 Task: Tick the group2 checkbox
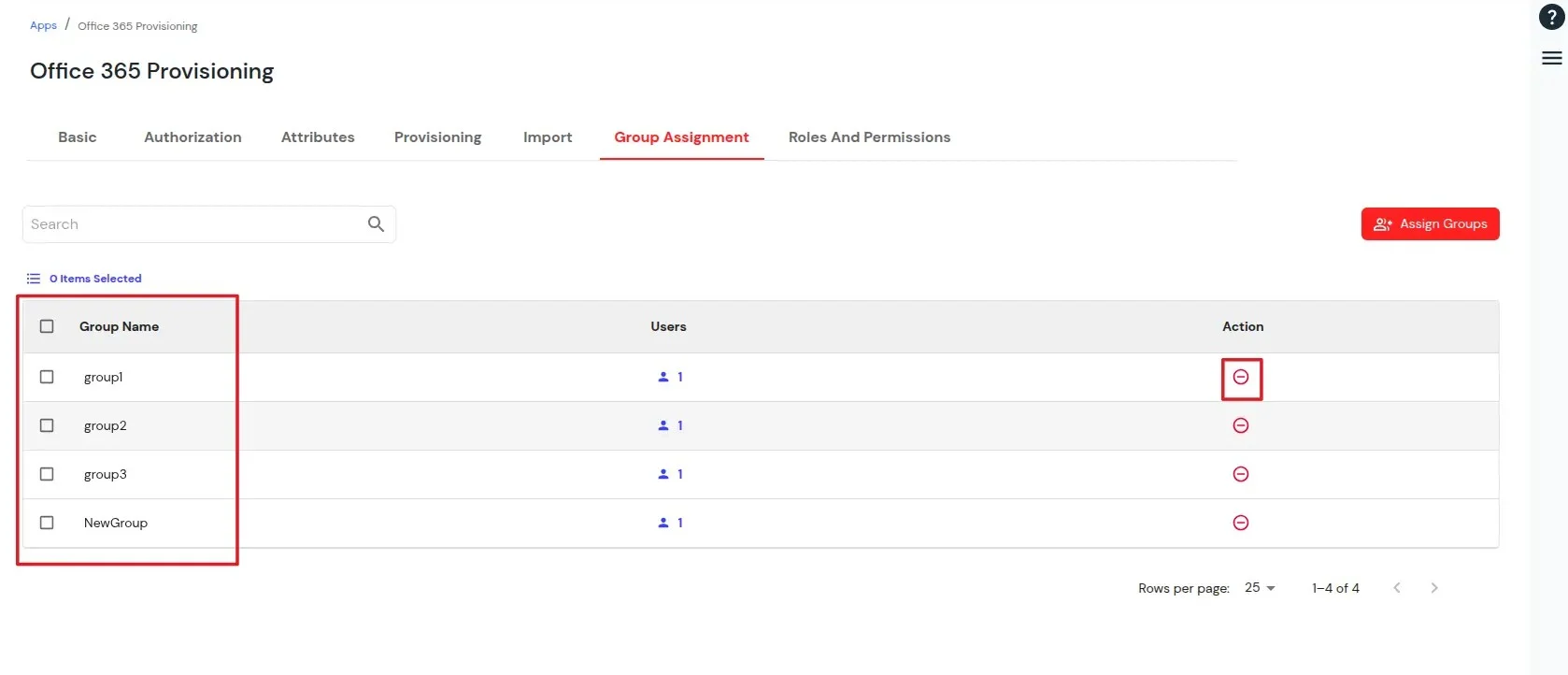coord(47,425)
